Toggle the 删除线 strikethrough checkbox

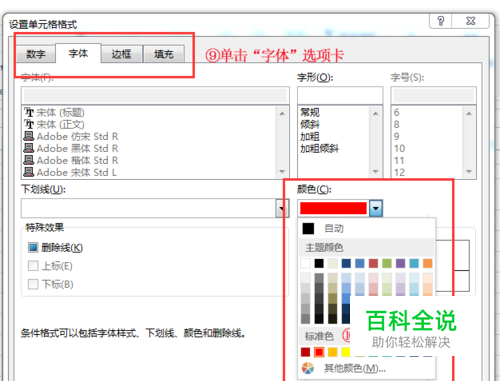[33, 248]
